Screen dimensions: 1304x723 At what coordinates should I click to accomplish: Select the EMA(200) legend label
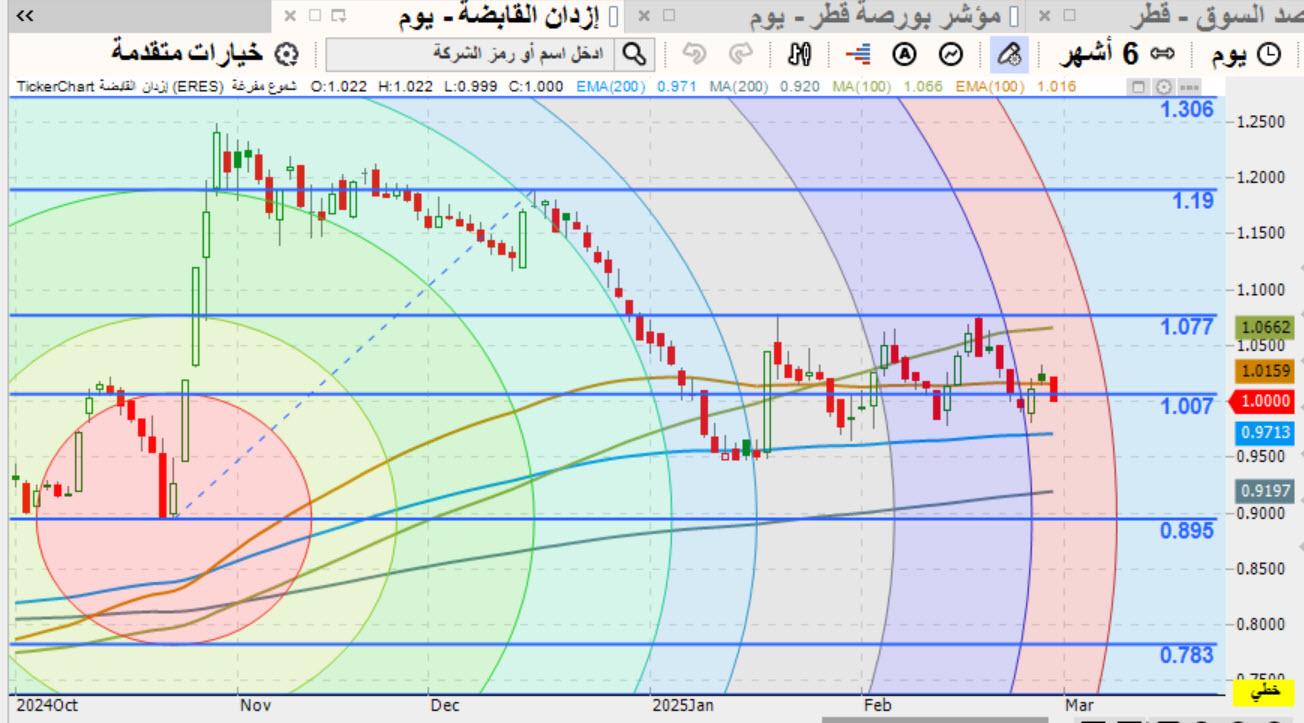611,87
